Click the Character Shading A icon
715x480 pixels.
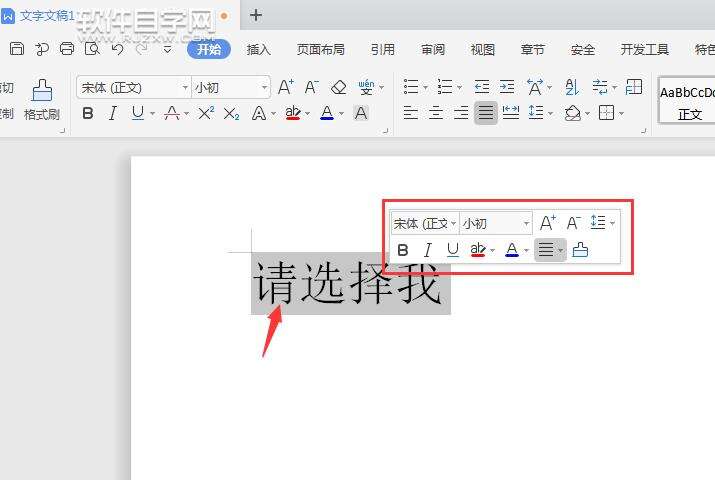pyautogui.click(x=361, y=113)
